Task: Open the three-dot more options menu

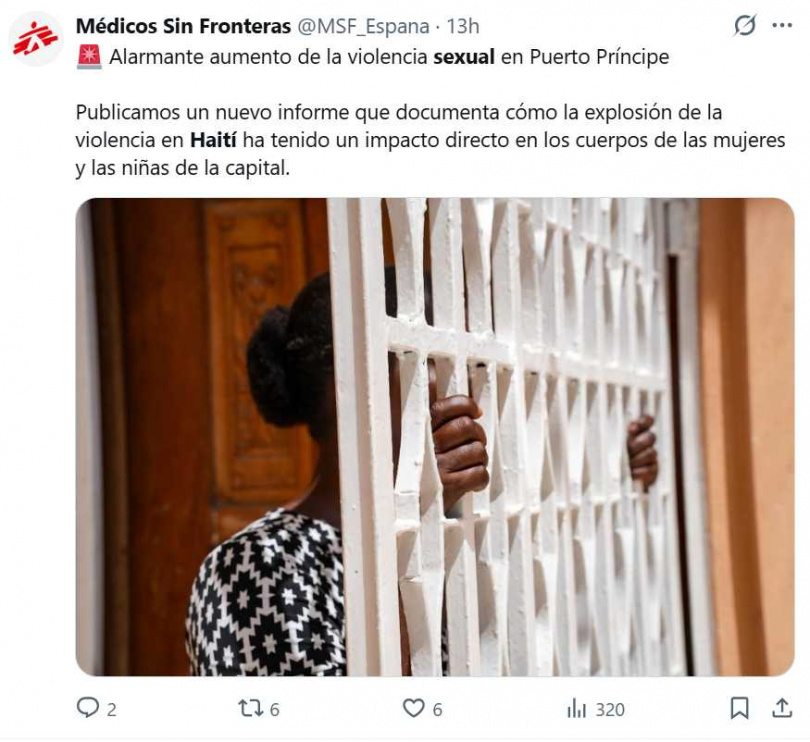Action: [x=782, y=25]
